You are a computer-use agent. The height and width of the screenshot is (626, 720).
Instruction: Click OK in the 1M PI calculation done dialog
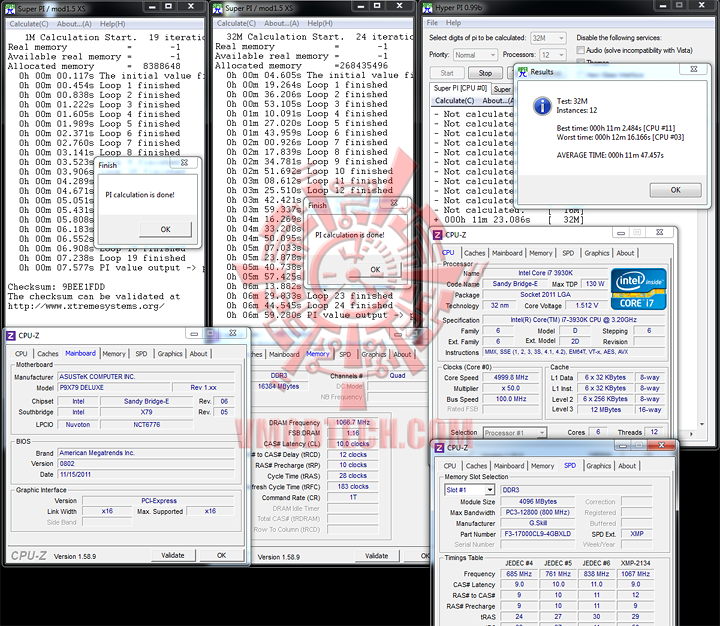point(165,229)
